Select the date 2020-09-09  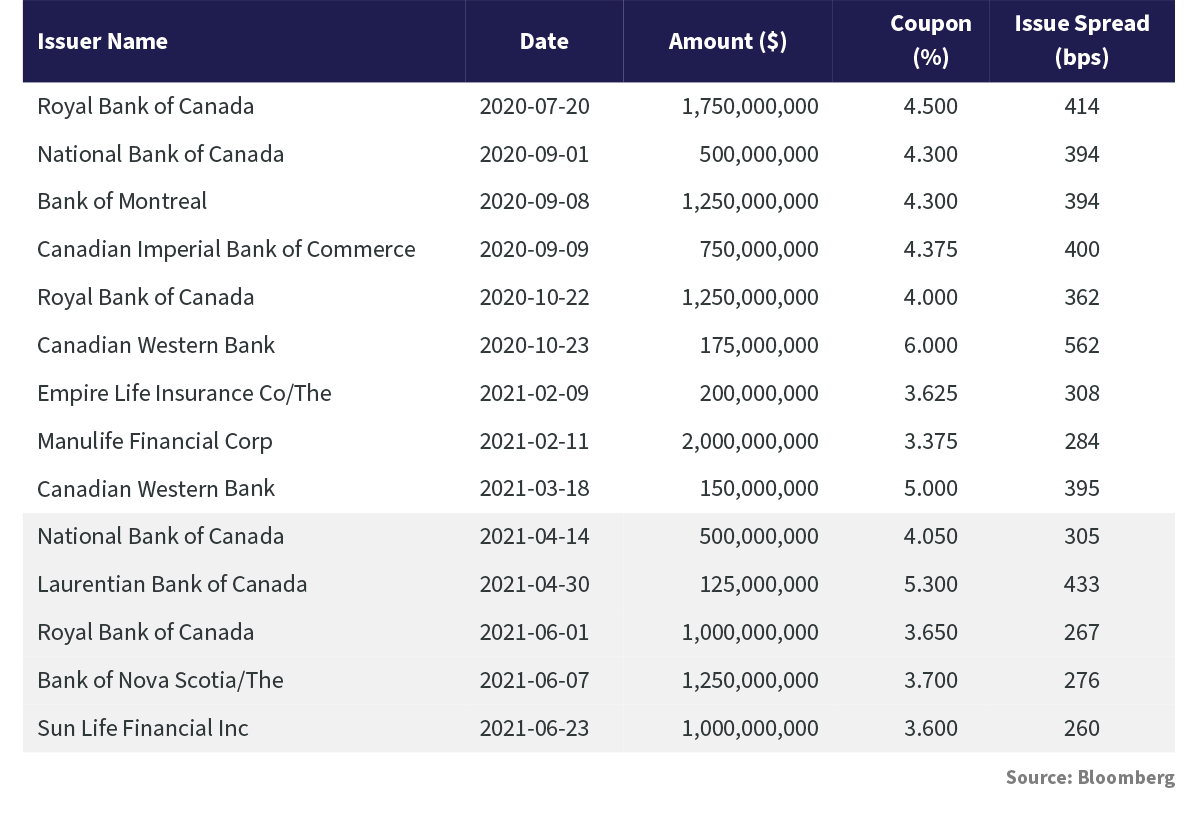pyautogui.click(x=535, y=249)
